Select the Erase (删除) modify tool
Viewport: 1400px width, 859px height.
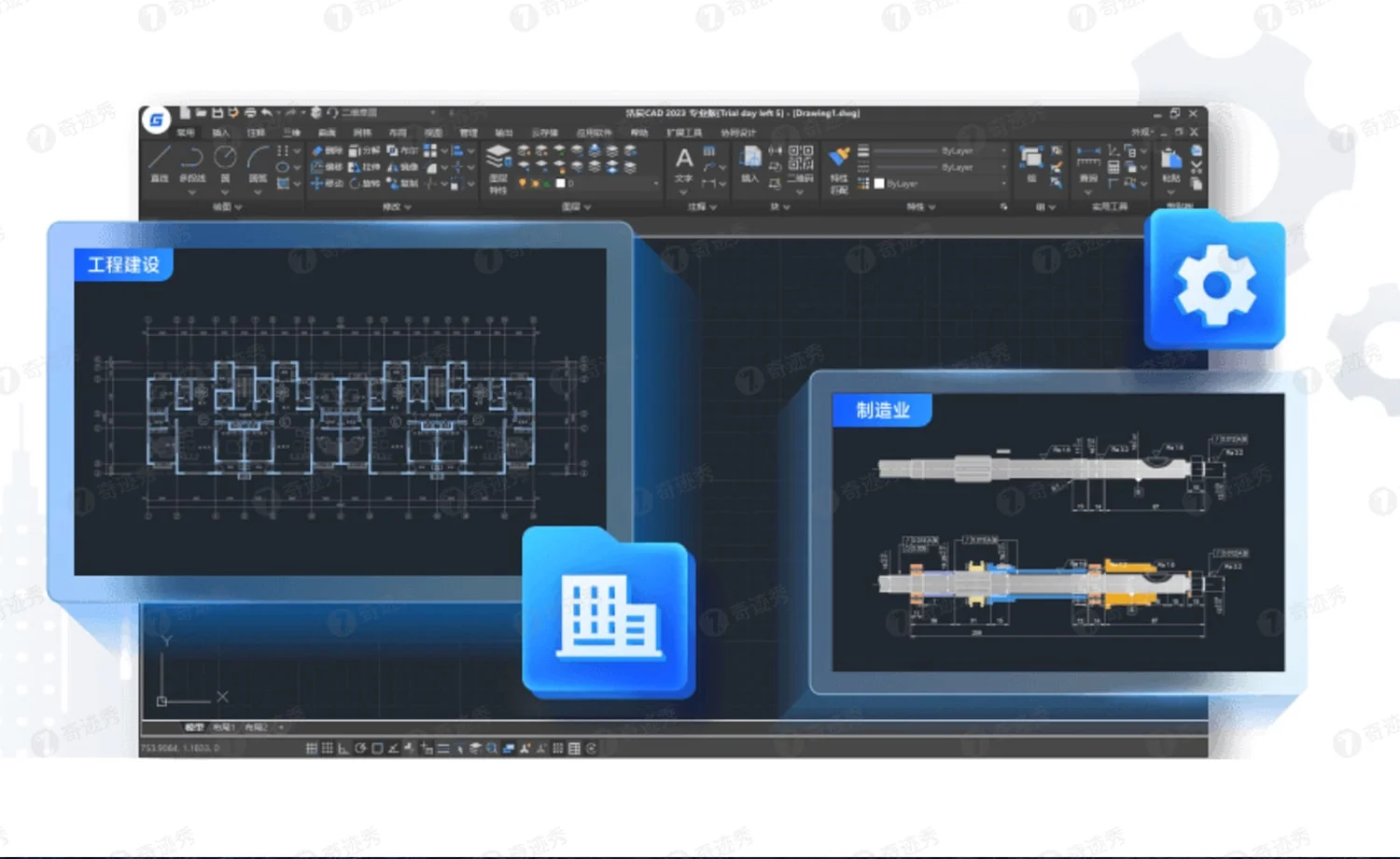tap(333, 150)
